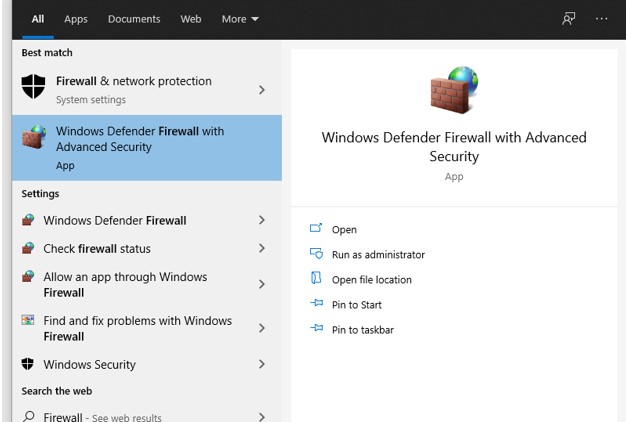Open the feedback icon in the top bar
Image resolution: width=627 pixels, height=422 pixels.
point(569,18)
